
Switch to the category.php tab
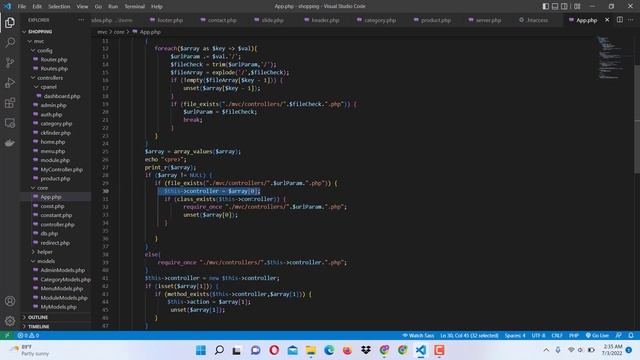(376, 20)
